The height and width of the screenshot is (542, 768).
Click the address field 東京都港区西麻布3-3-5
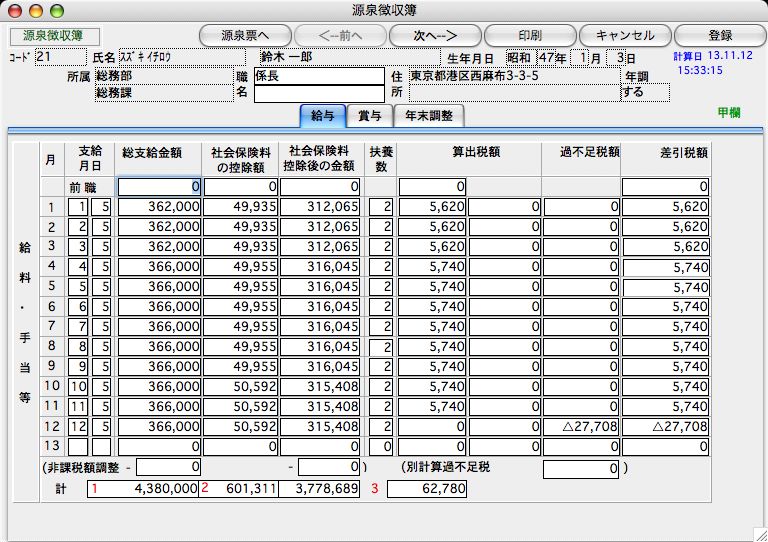coord(512,76)
